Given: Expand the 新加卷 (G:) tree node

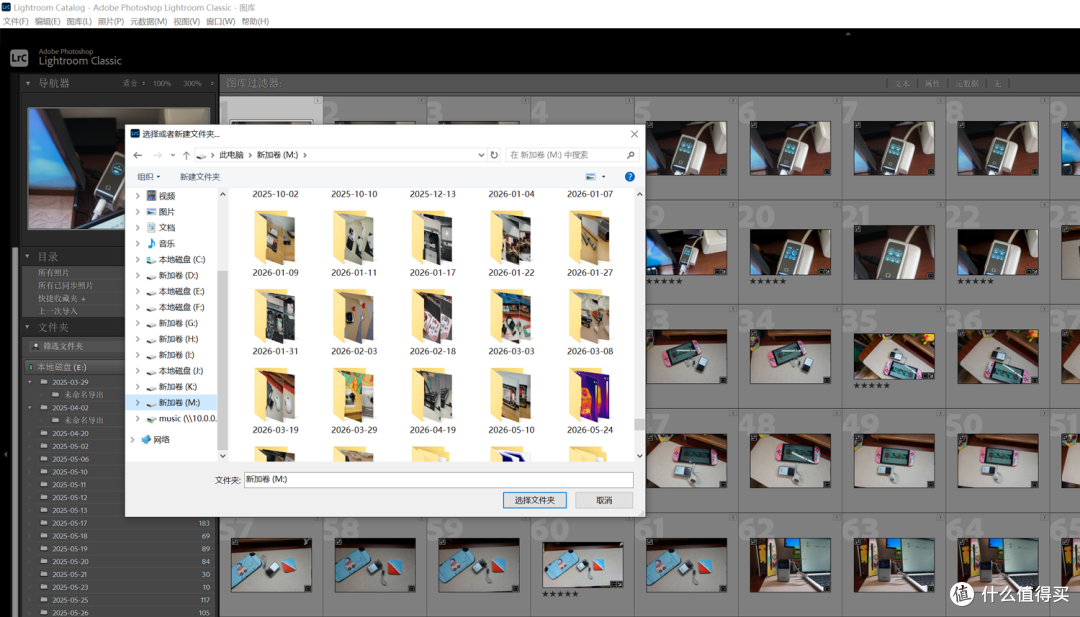Looking at the screenshot, I should point(138,323).
